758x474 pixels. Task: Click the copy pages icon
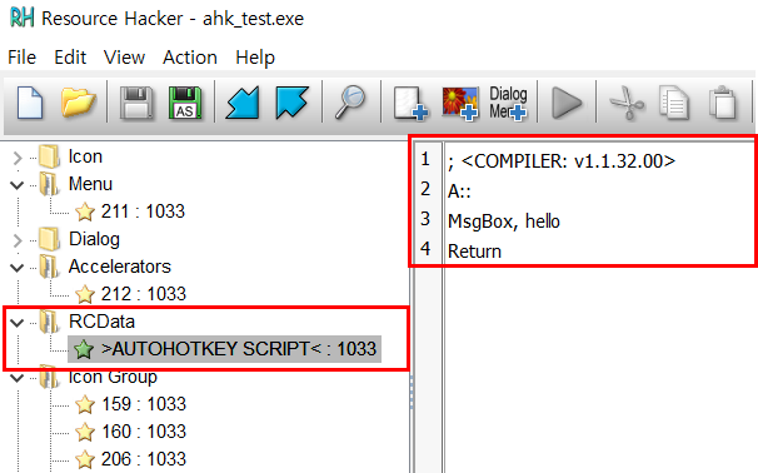pos(674,102)
